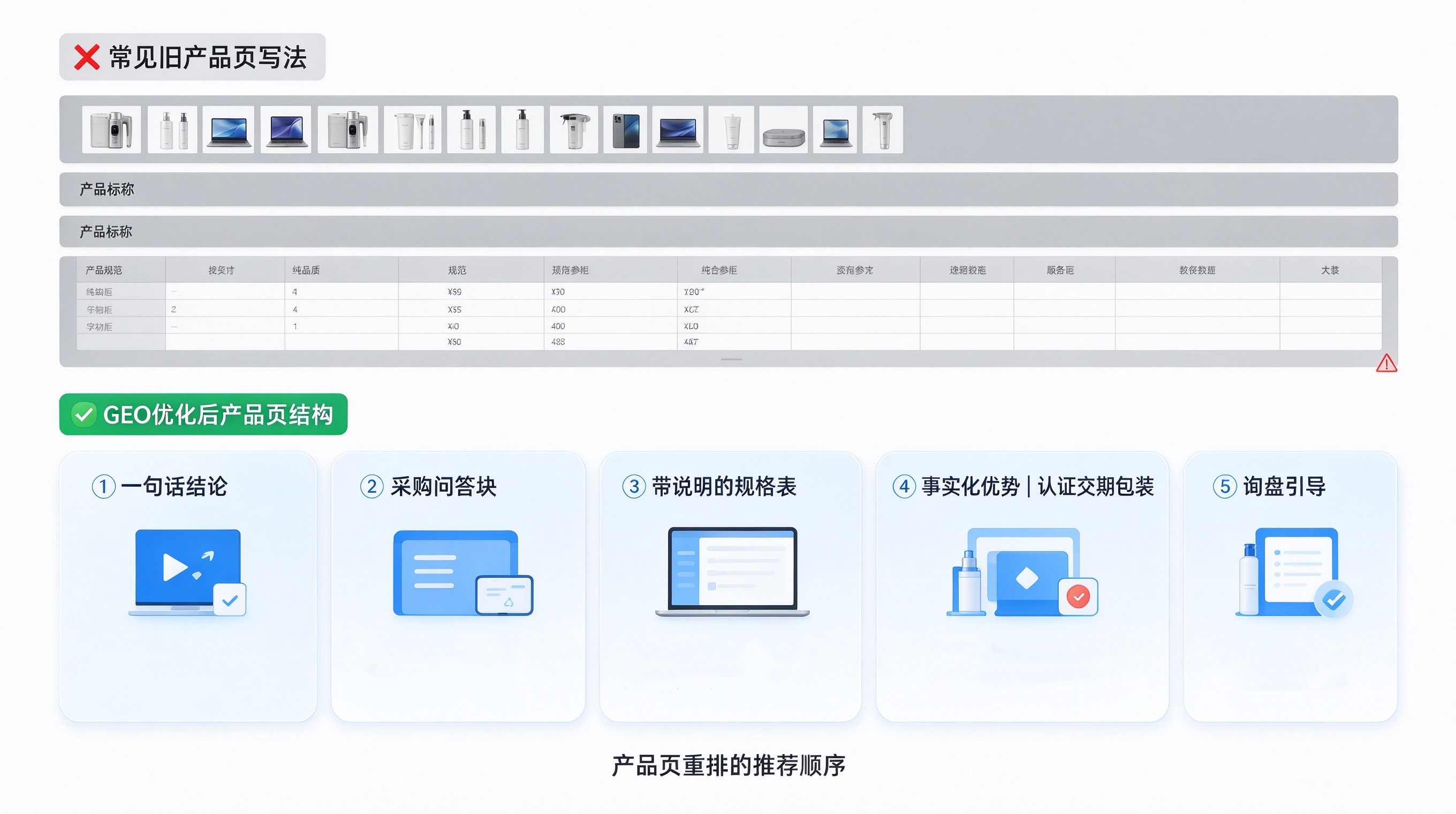The width and height of the screenshot is (1456, 814).
Task: Click the circled number 3 before 带说明的规格表
Action: (634, 487)
